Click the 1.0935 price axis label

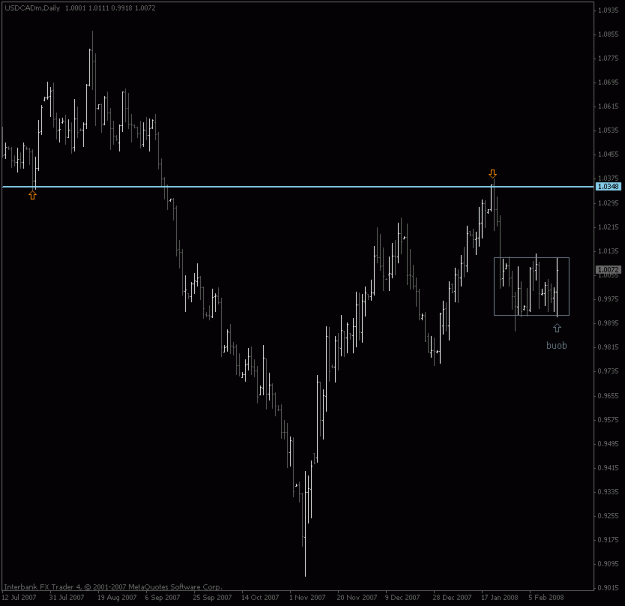point(608,10)
